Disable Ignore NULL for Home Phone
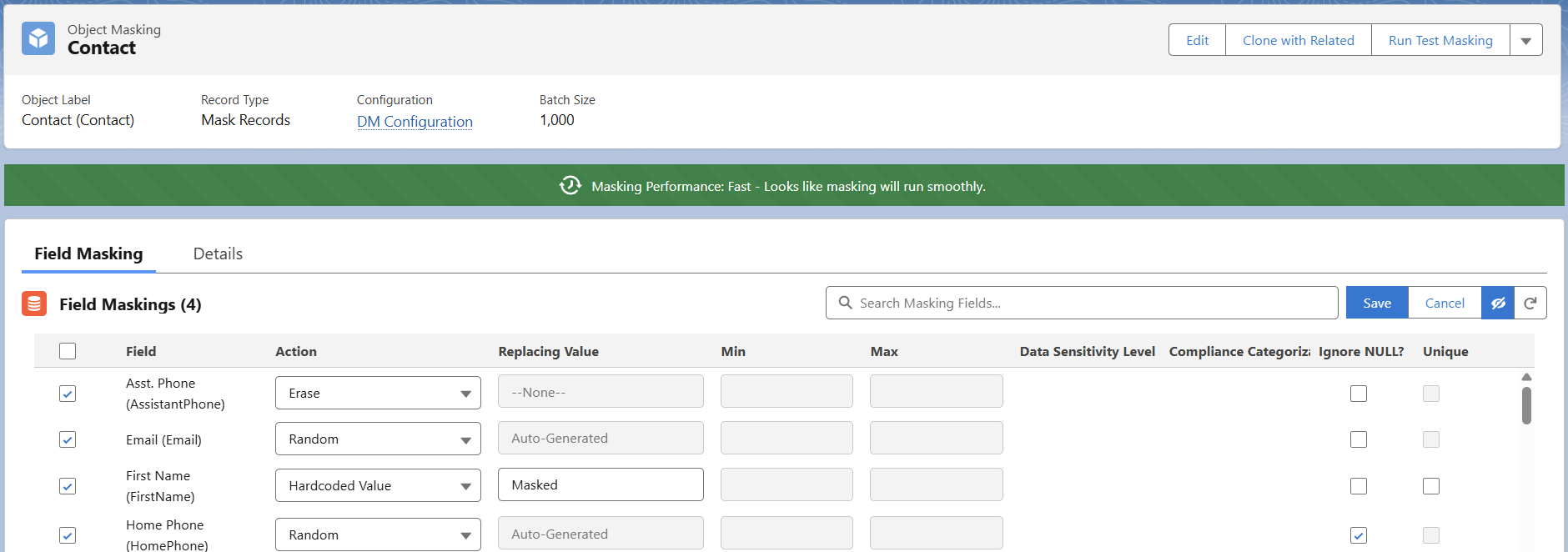Image resolution: width=1568 pixels, height=552 pixels. coord(1359,535)
